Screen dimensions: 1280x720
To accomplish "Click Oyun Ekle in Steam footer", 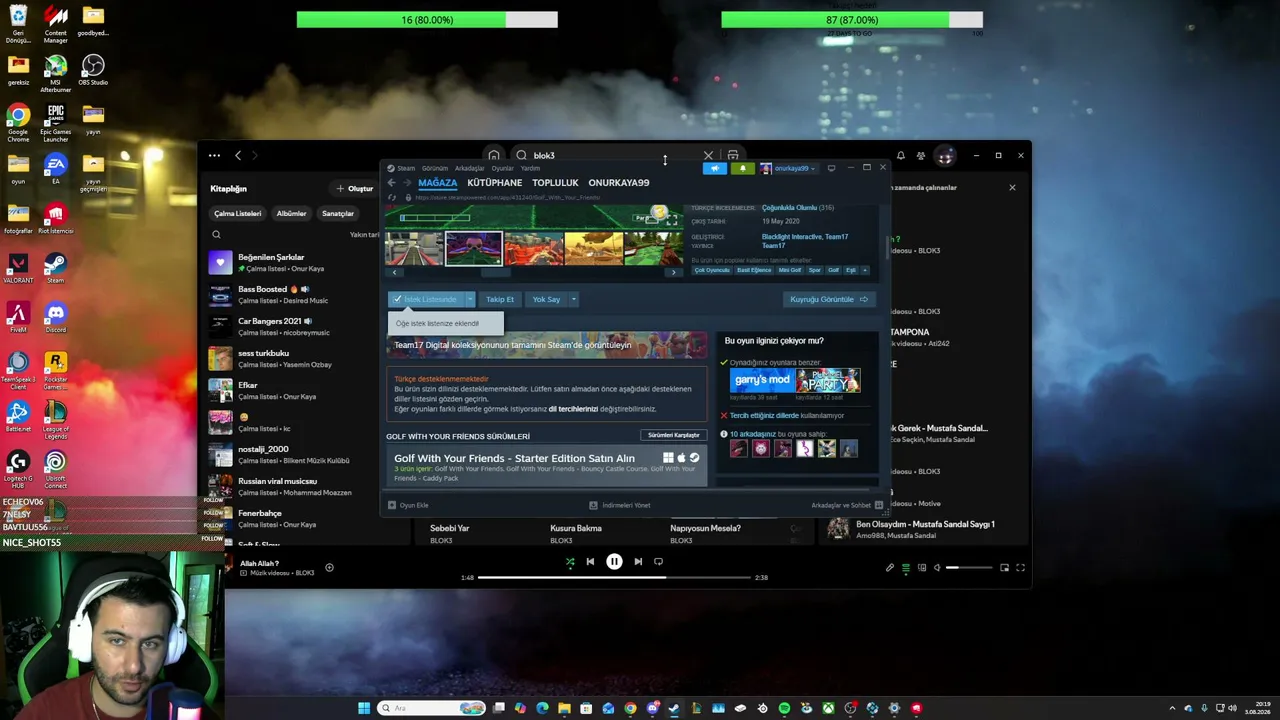I will tap(408, 505).
